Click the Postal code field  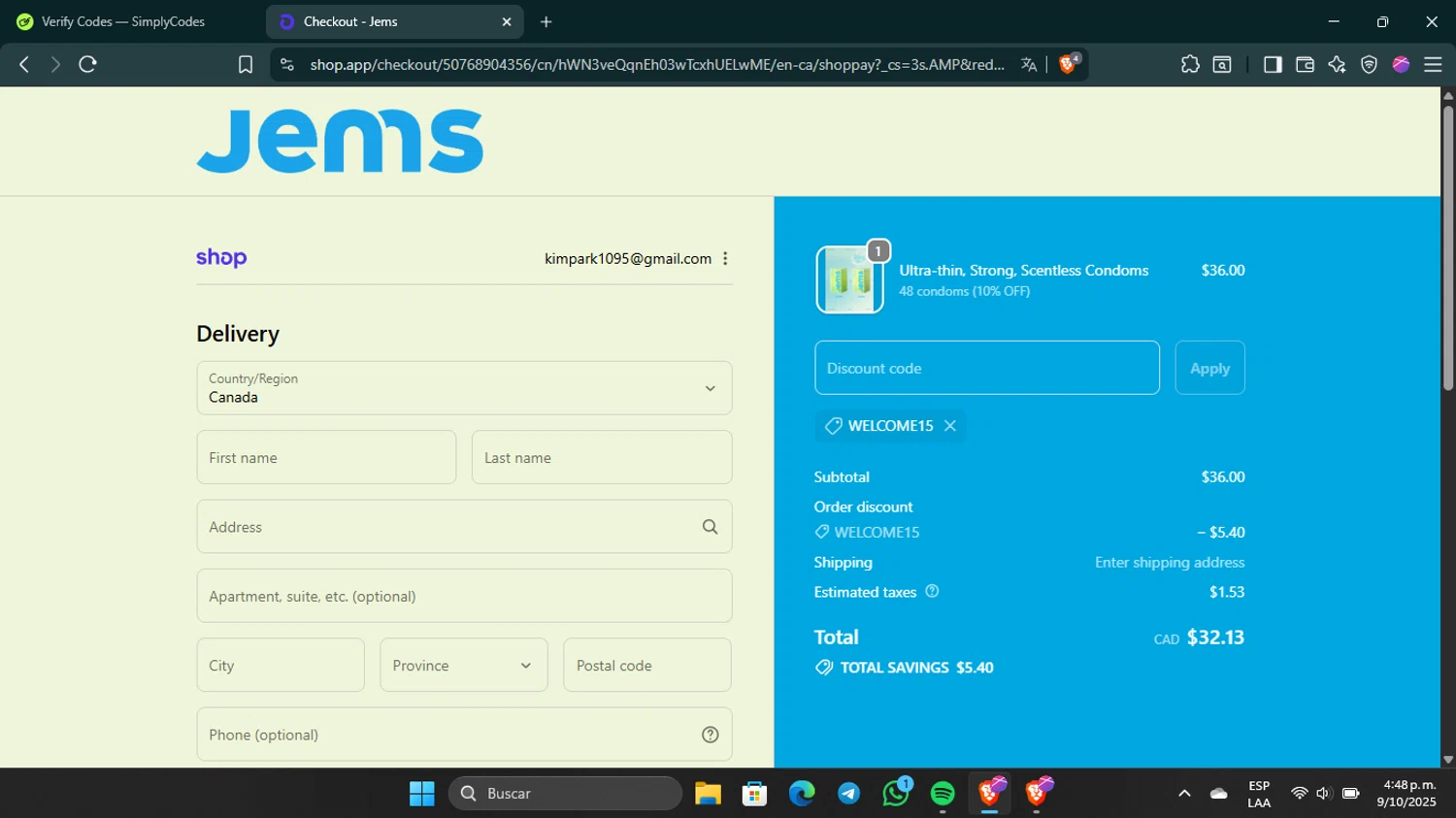coord(647,665)
